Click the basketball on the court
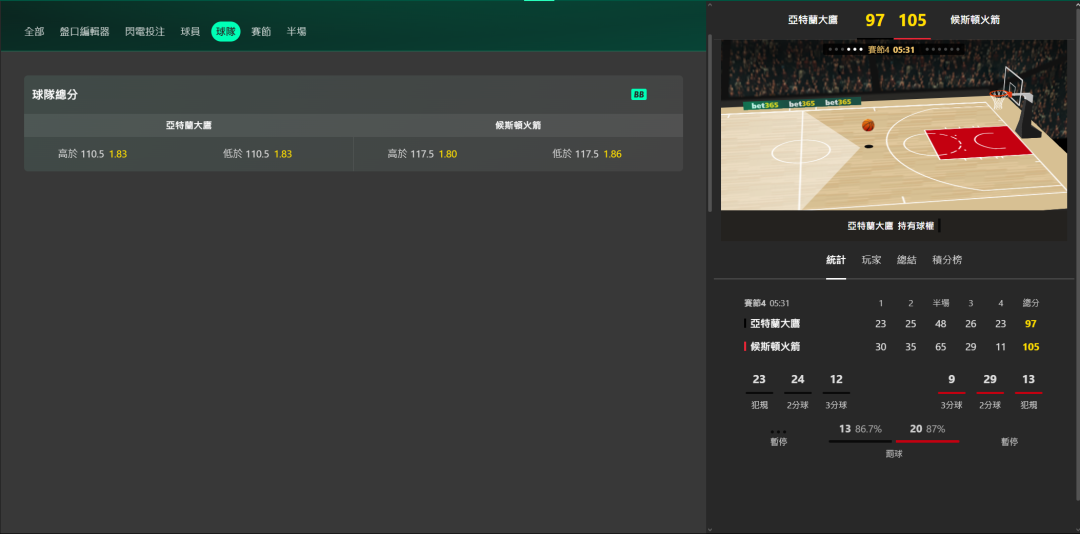The width and height of the screenshot is (1080, 534). click(868, 125)
